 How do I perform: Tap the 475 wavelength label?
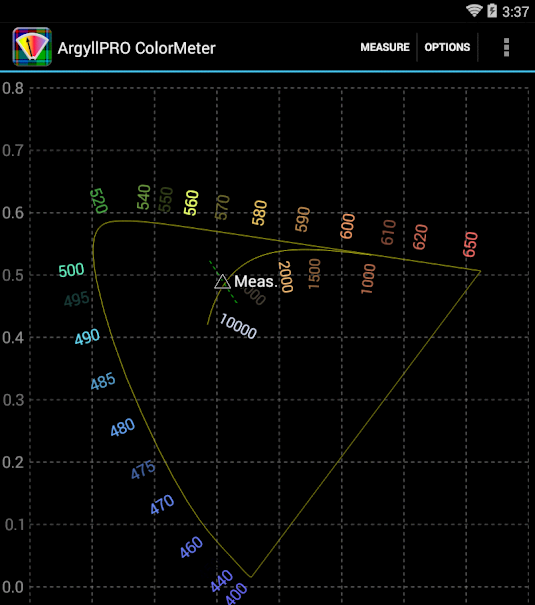(x=143, y=470)
